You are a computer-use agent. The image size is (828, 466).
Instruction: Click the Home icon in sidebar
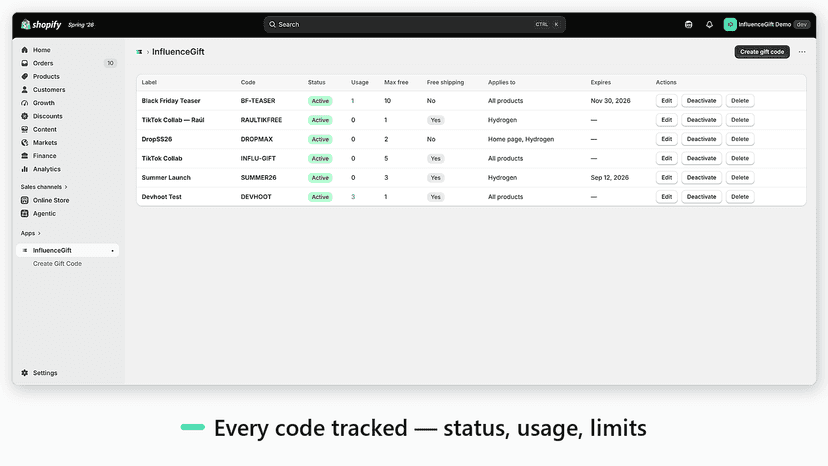coord(24,50)
